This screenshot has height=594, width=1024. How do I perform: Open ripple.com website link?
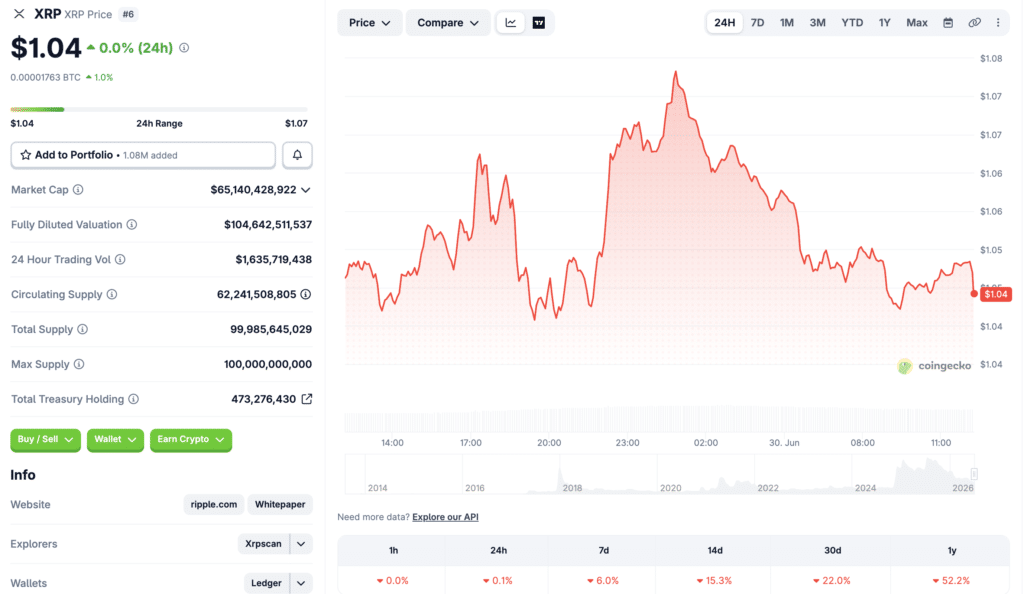tap(214, 505)
